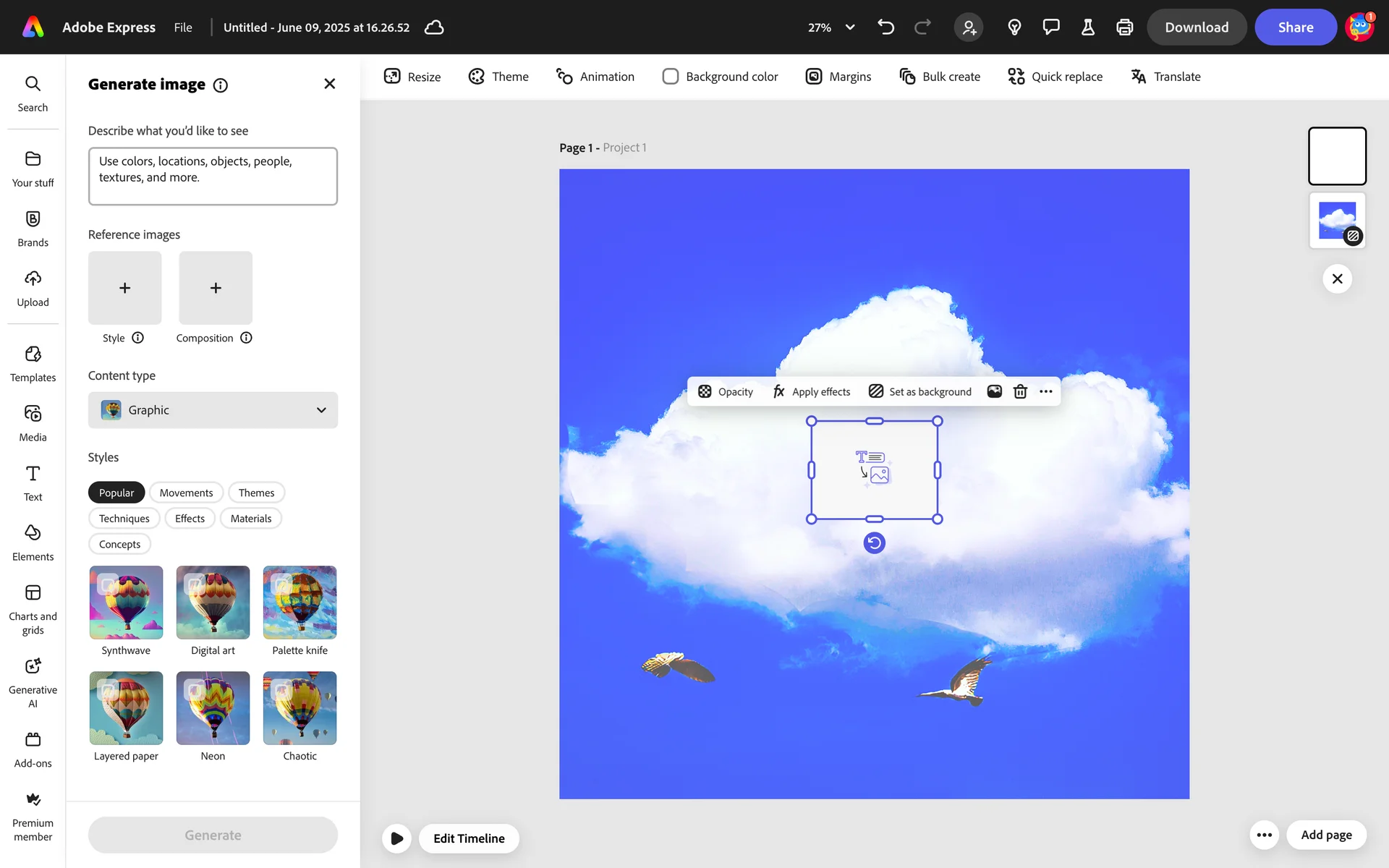Click the undo arrow icon

[885, 27]
